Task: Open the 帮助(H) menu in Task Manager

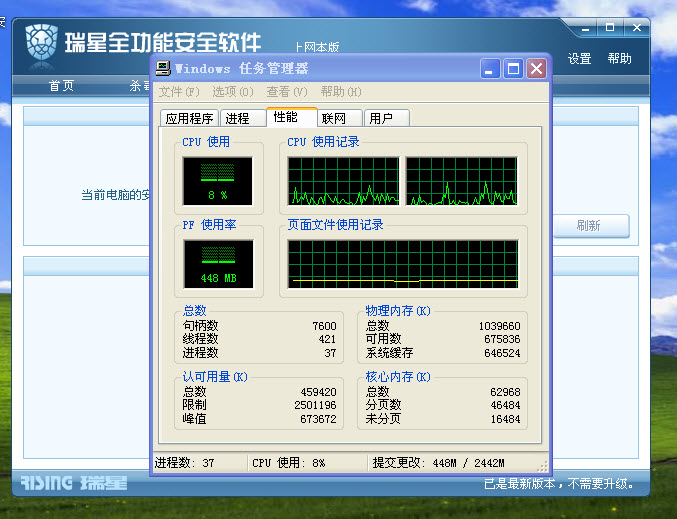Action: pyautogui.click(x=341, y=92)
